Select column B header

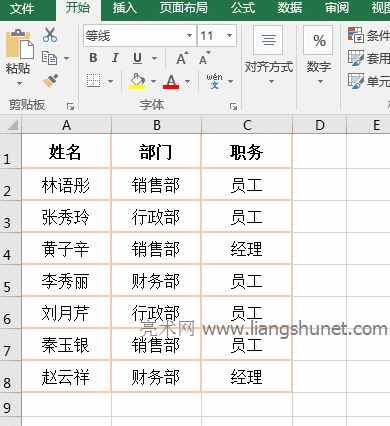click(157, 125)
